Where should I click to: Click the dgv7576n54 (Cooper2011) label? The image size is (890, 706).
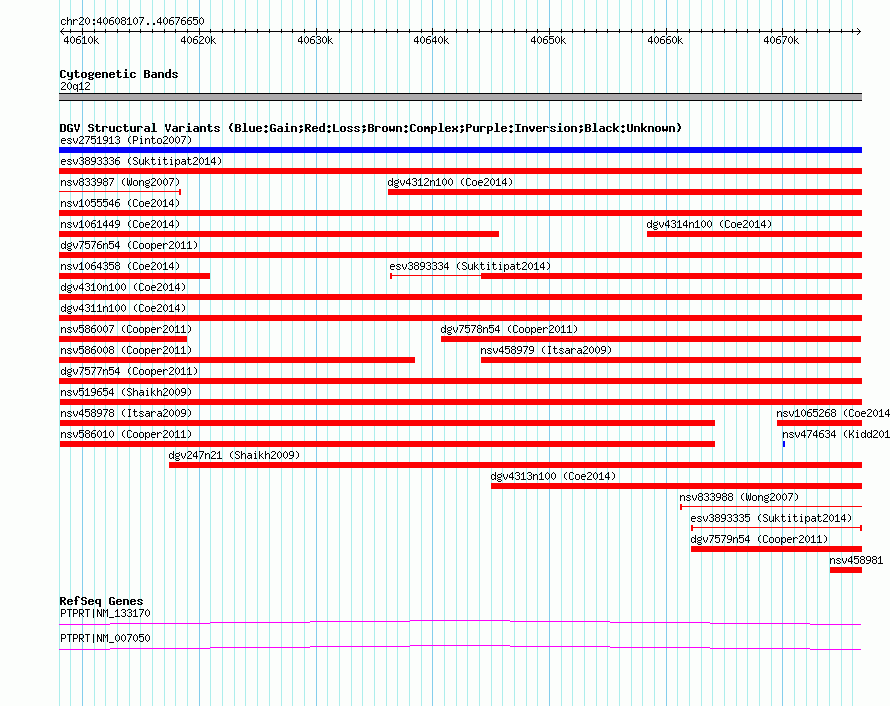(129, 245)
